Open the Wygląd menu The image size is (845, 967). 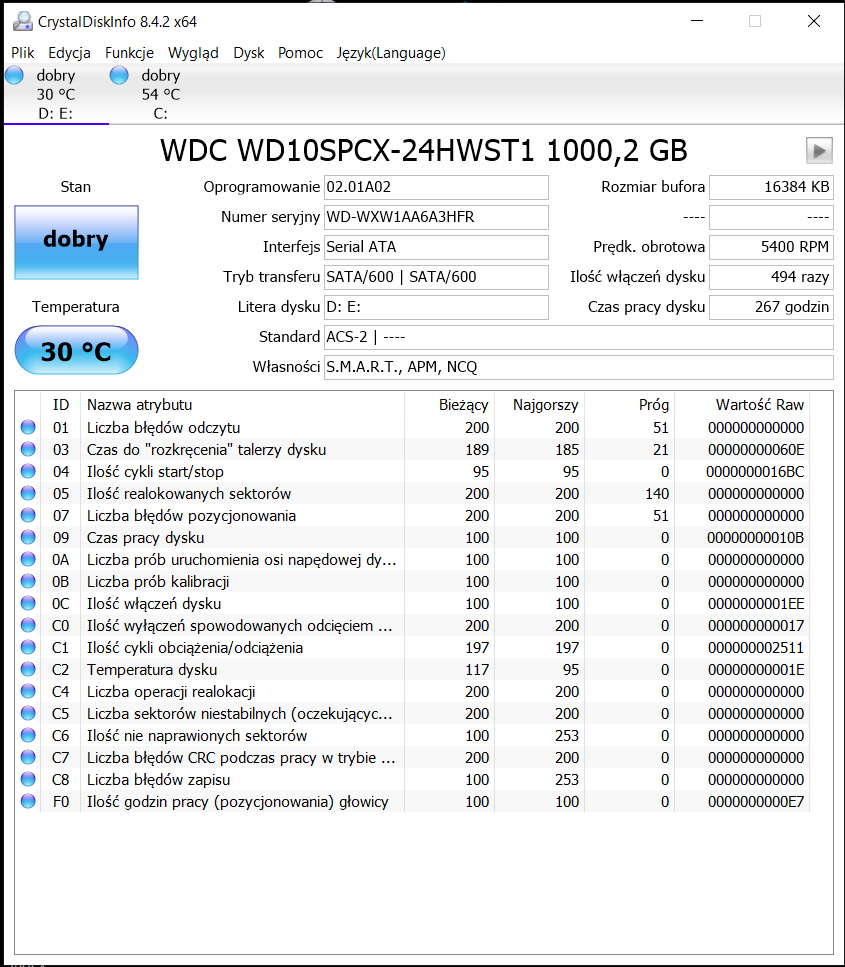pos(193,53)
